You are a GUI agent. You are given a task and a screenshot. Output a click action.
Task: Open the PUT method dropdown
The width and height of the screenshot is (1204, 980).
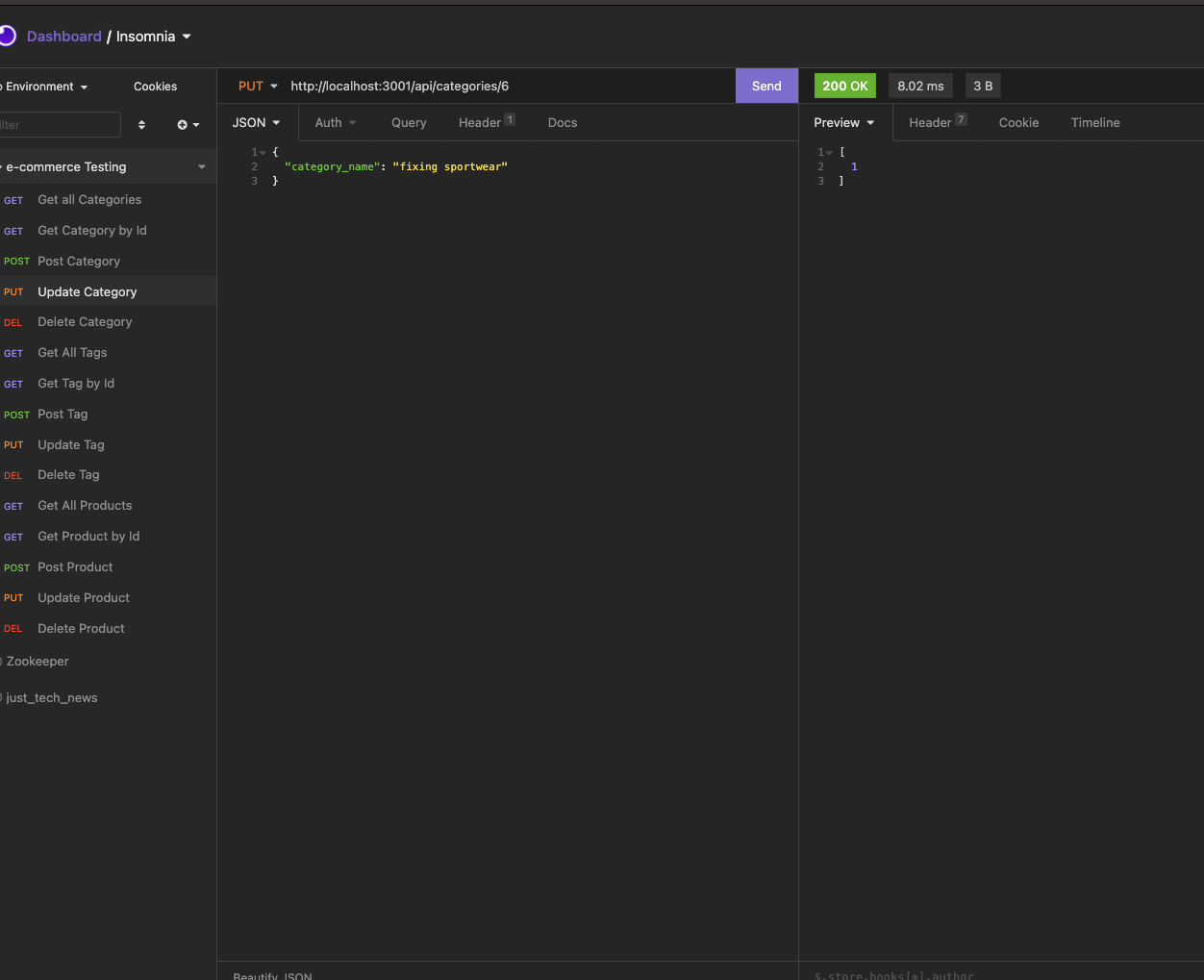[257, 87]
